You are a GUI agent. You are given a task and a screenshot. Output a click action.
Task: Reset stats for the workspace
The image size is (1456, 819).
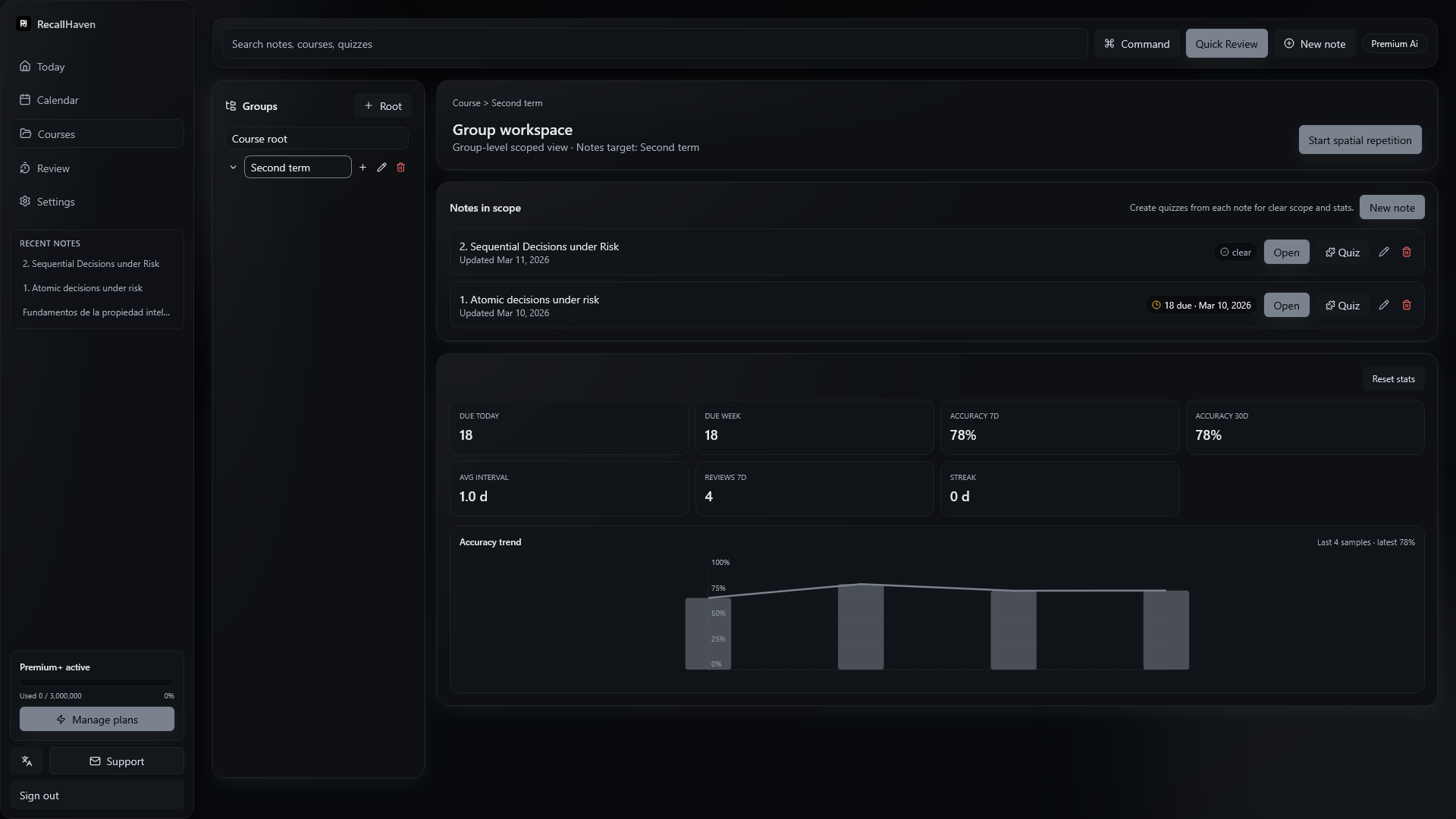coord(1393,378)
